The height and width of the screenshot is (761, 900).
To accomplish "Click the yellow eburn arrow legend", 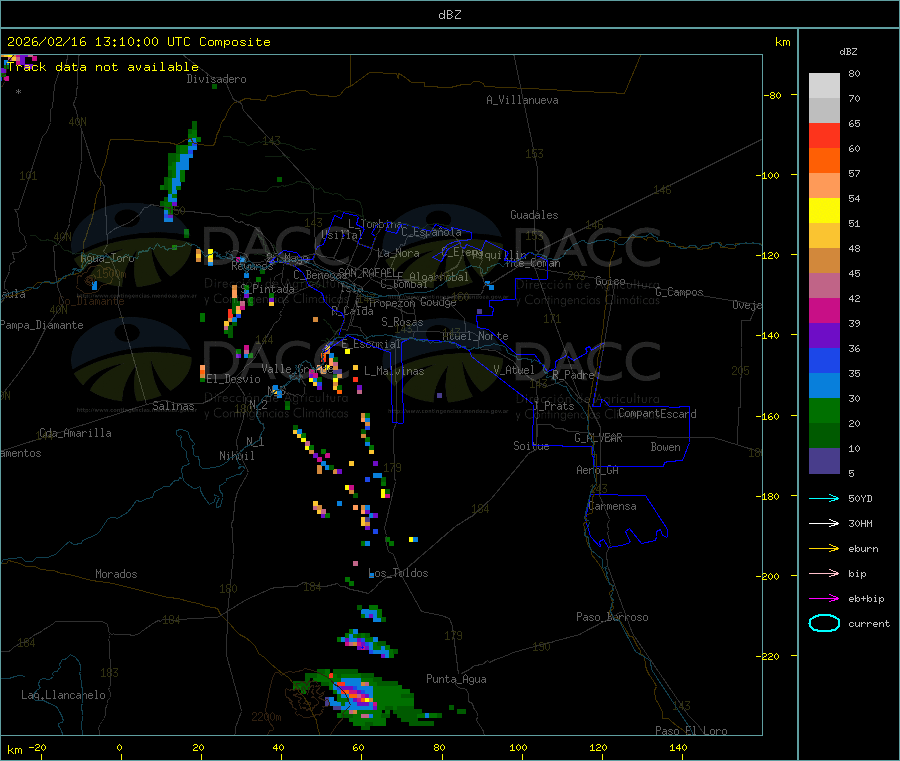I will point(824,549).
